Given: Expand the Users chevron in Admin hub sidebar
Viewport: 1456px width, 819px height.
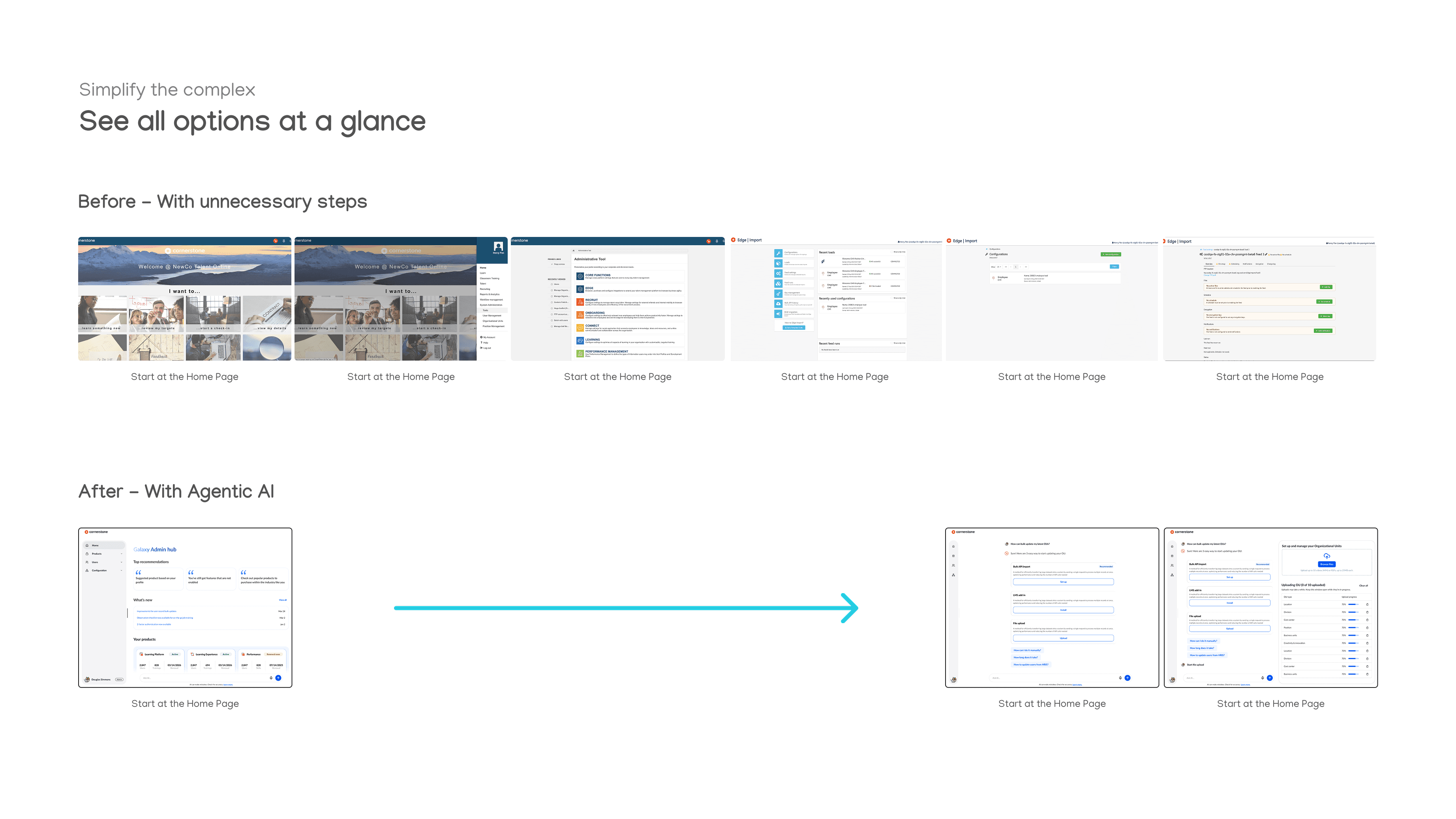Looking at the screenshot, I should [122, 562].
